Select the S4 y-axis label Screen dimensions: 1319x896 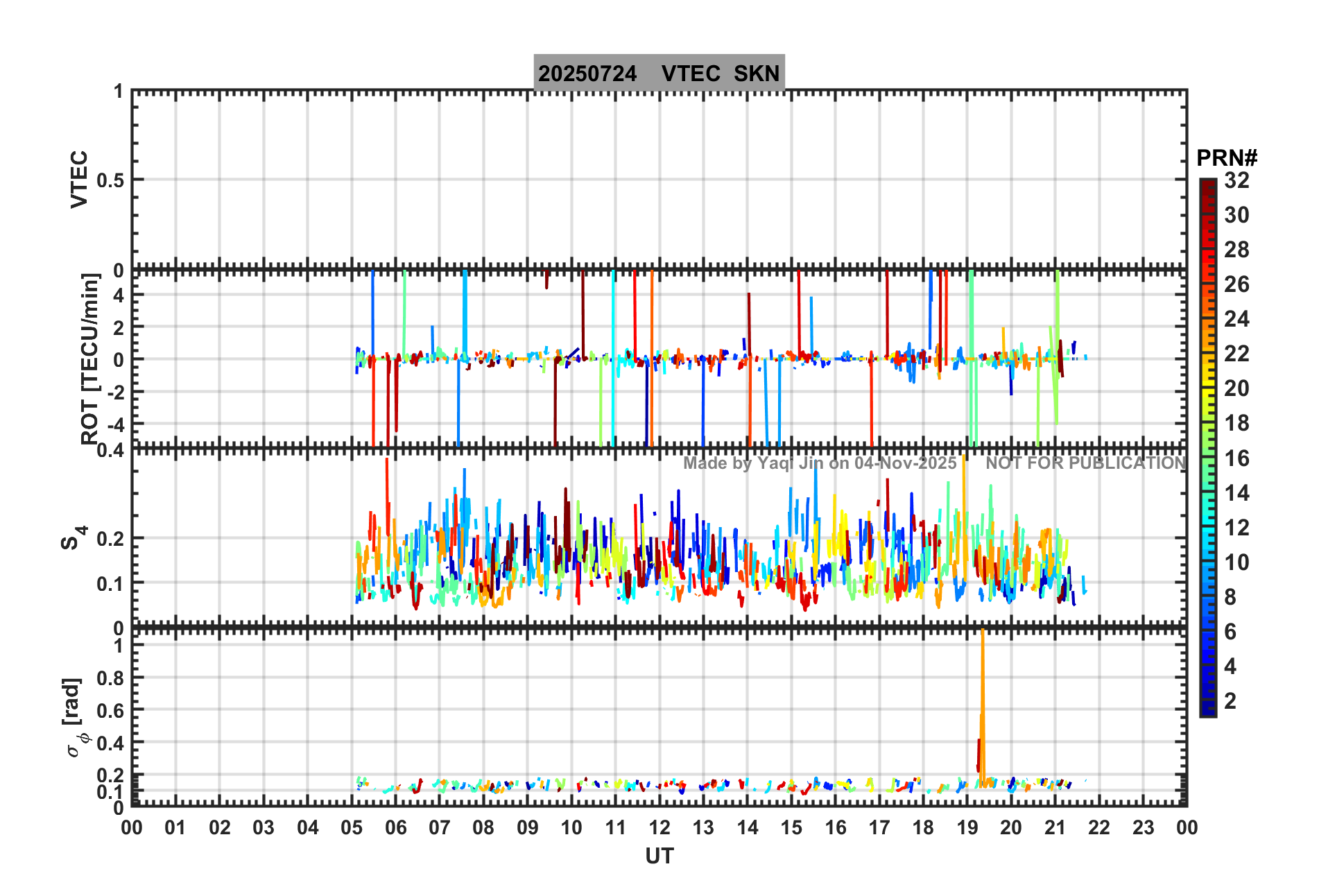(x=74, y=537)
